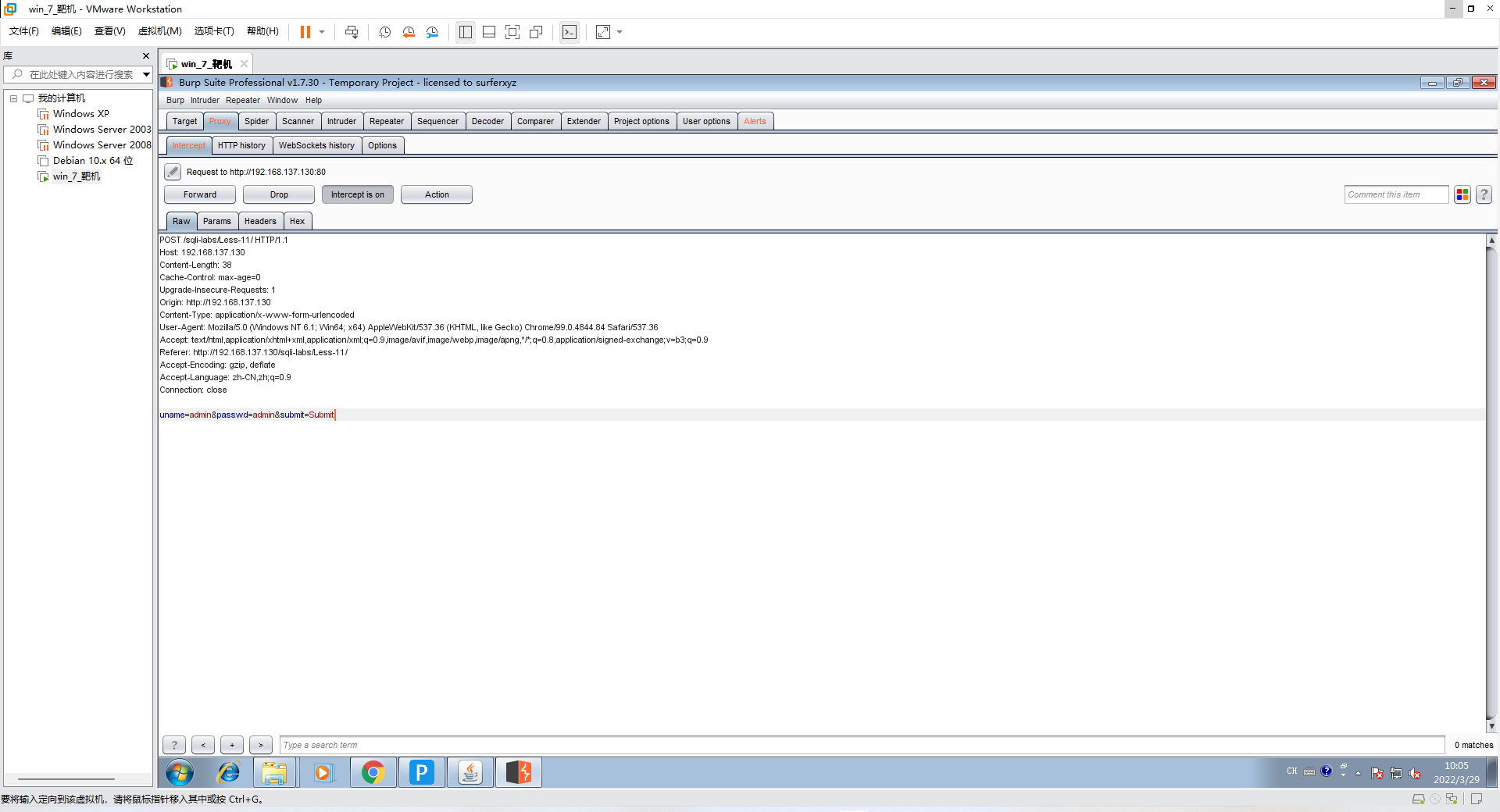Open the VMware 虚拟机(M) menu

[x=159, y=31]
